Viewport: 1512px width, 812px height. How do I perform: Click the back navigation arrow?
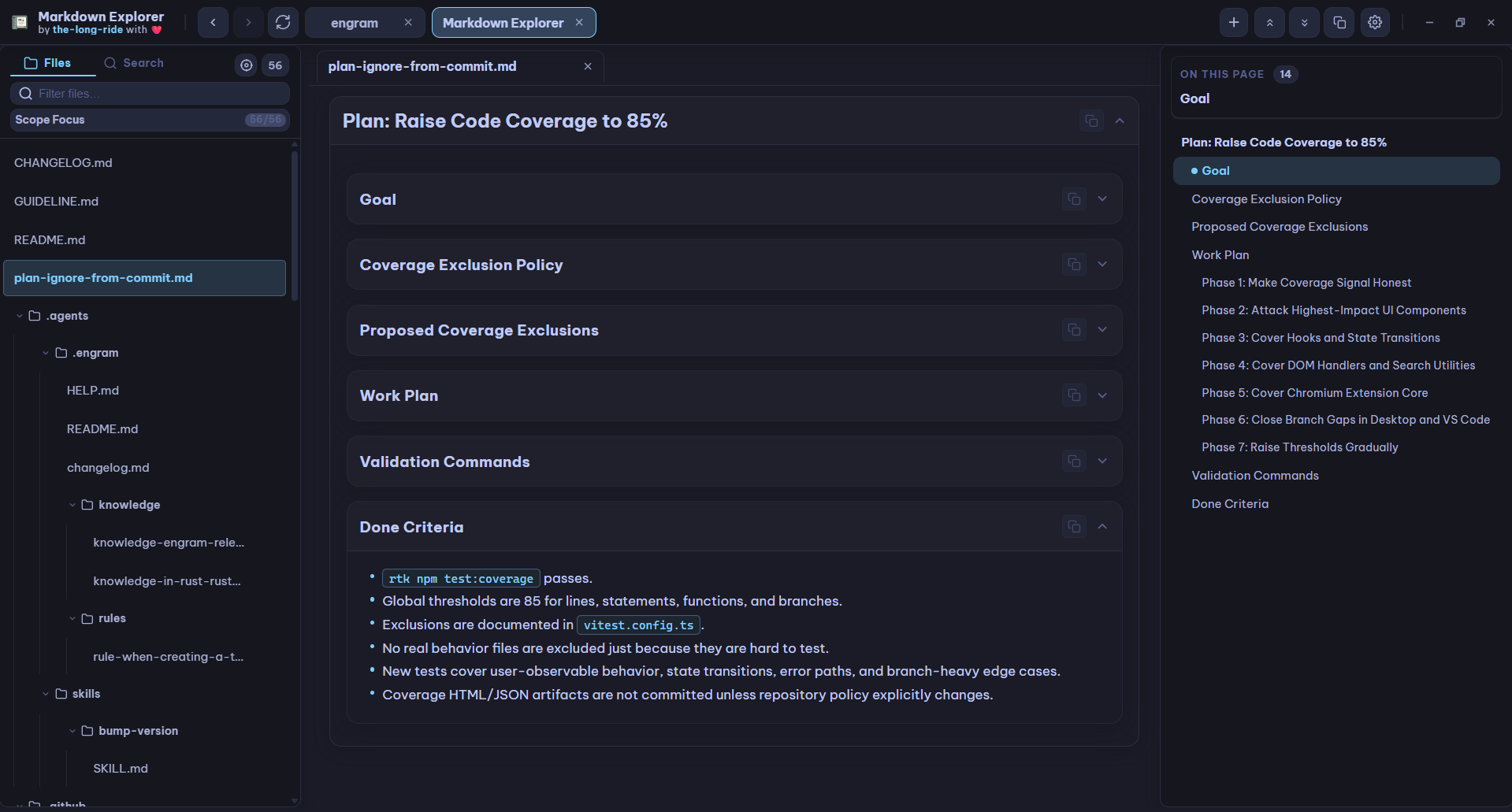click(213, 23)
